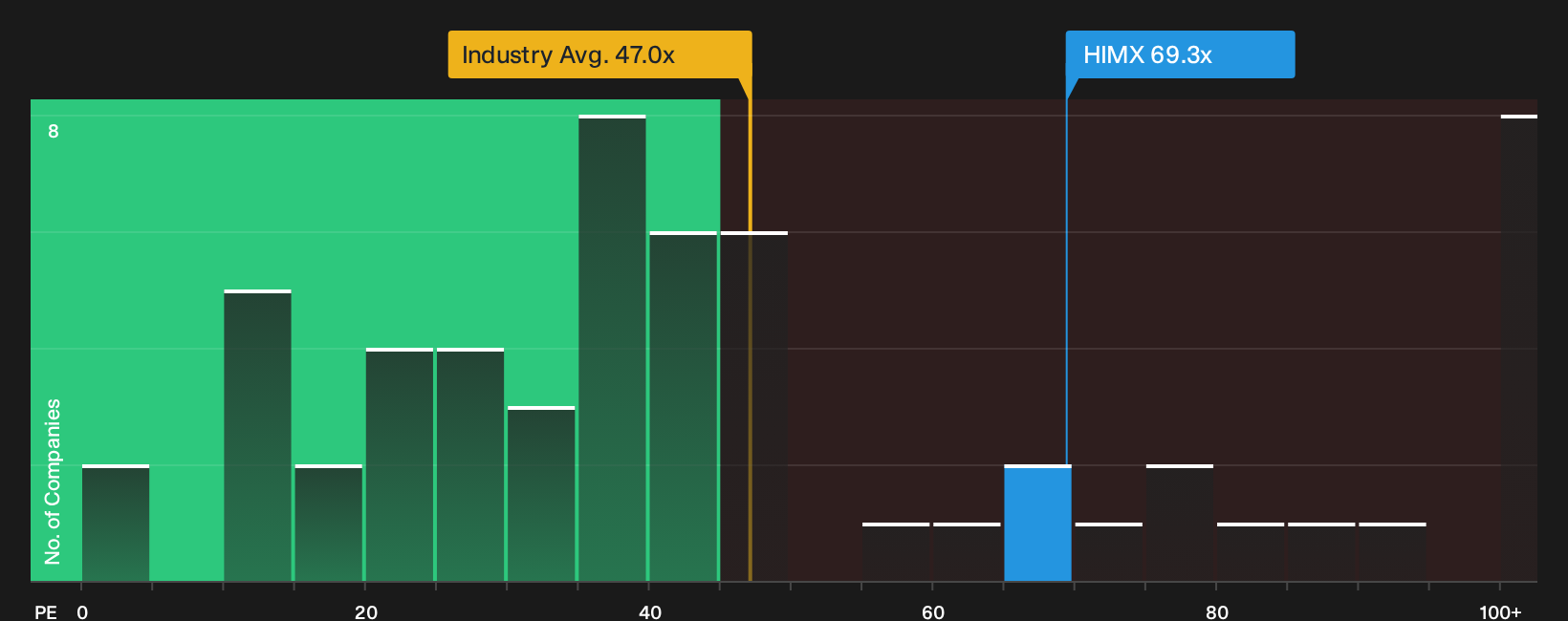
Task: Select the 90-95 PE bar
Action: click(x=1392, y=552)
